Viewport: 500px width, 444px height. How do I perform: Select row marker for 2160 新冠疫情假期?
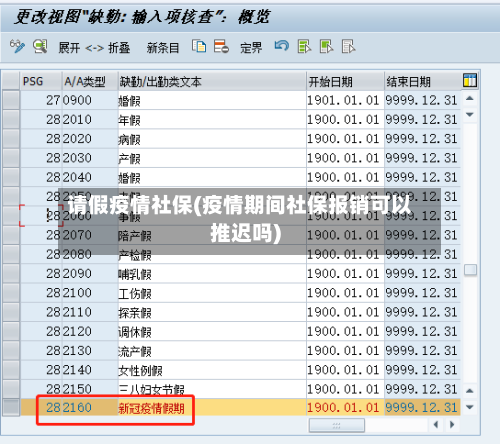pos(11,408)
